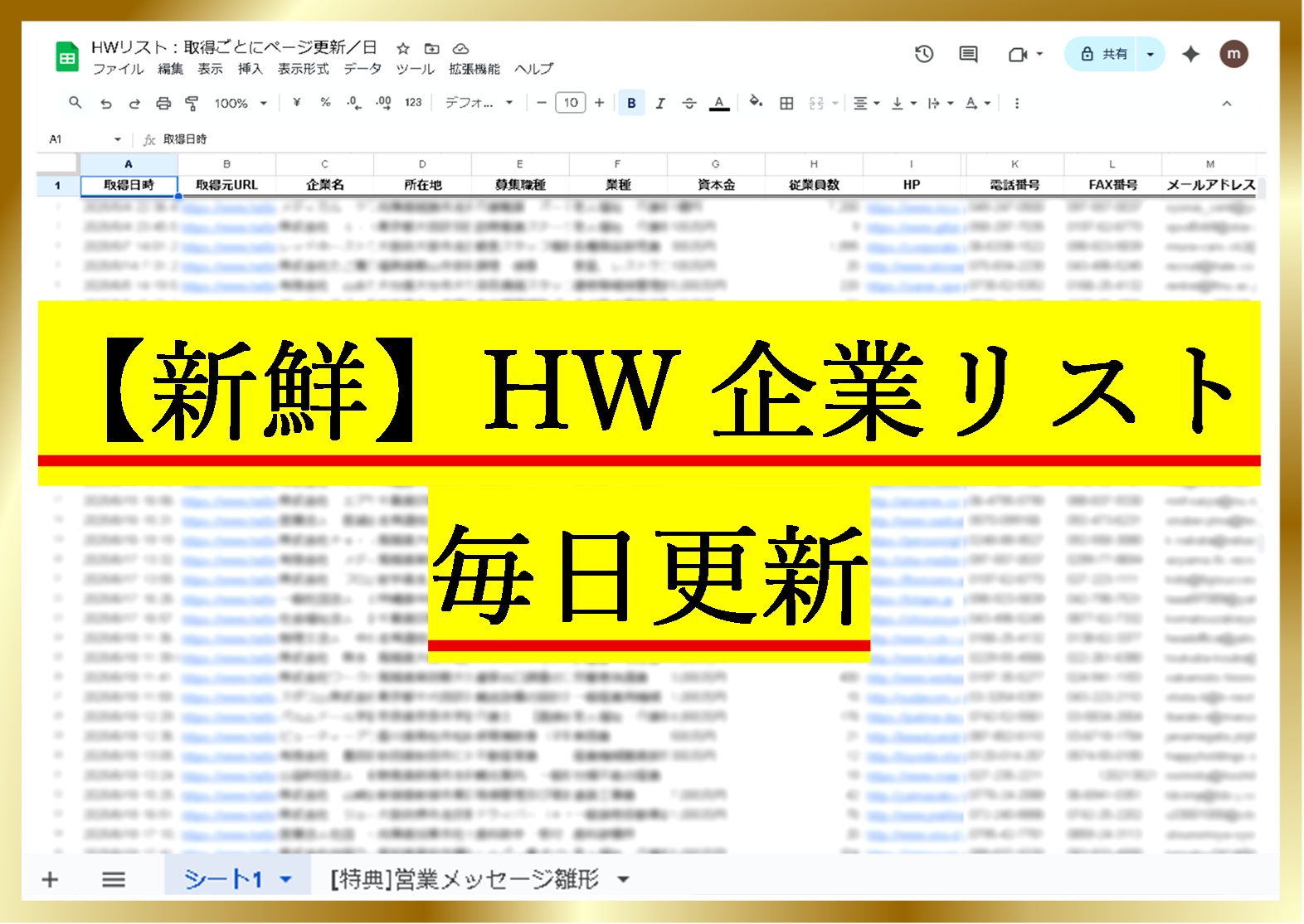Image resolution: width=1304 pixels, height=924 pixels.
Task: Select the paint format roller icon
Action: [x=192, y=104]
